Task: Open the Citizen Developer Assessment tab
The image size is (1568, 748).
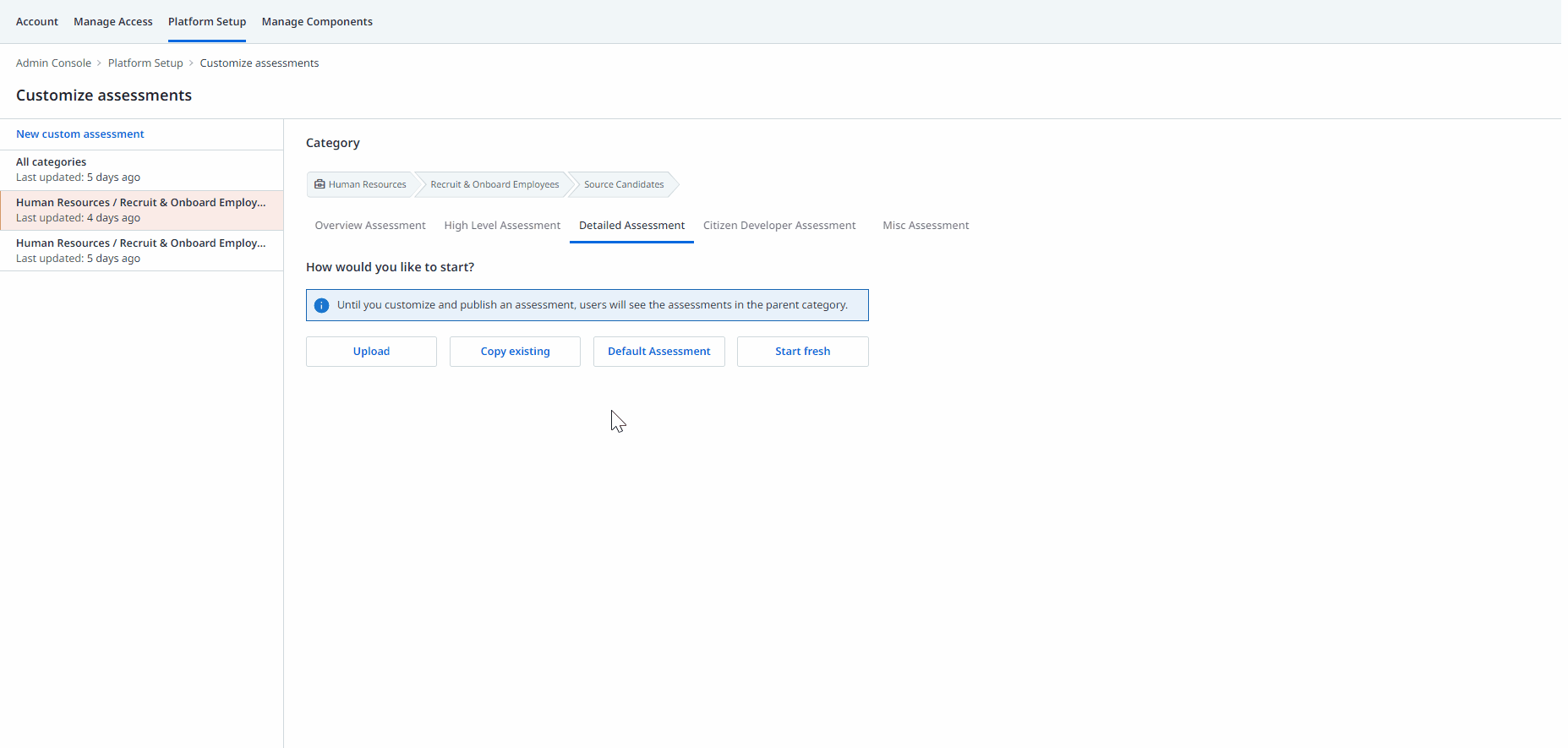Action: click(x=779, y=226)
